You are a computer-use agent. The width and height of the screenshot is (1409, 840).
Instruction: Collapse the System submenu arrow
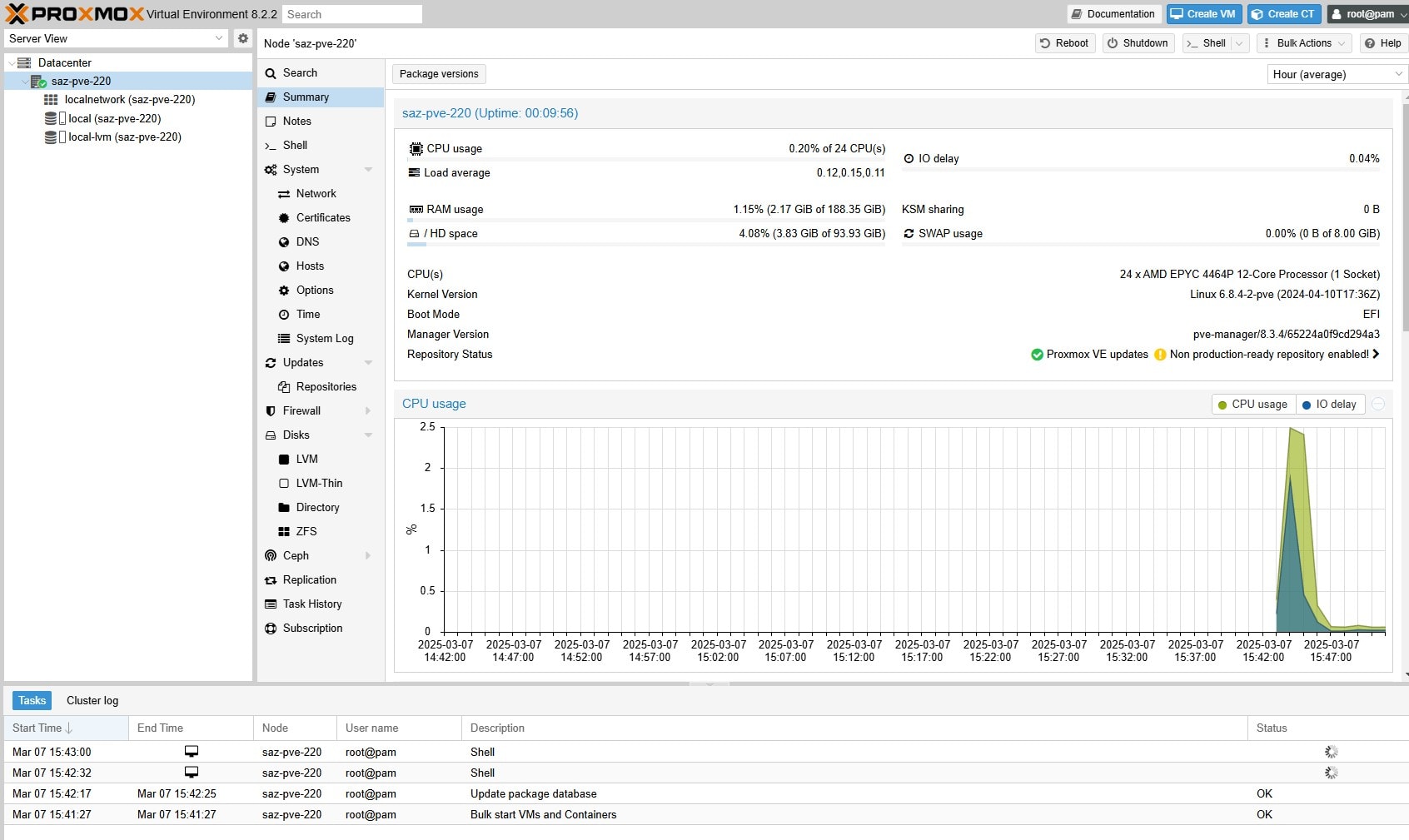pos(368,170)
